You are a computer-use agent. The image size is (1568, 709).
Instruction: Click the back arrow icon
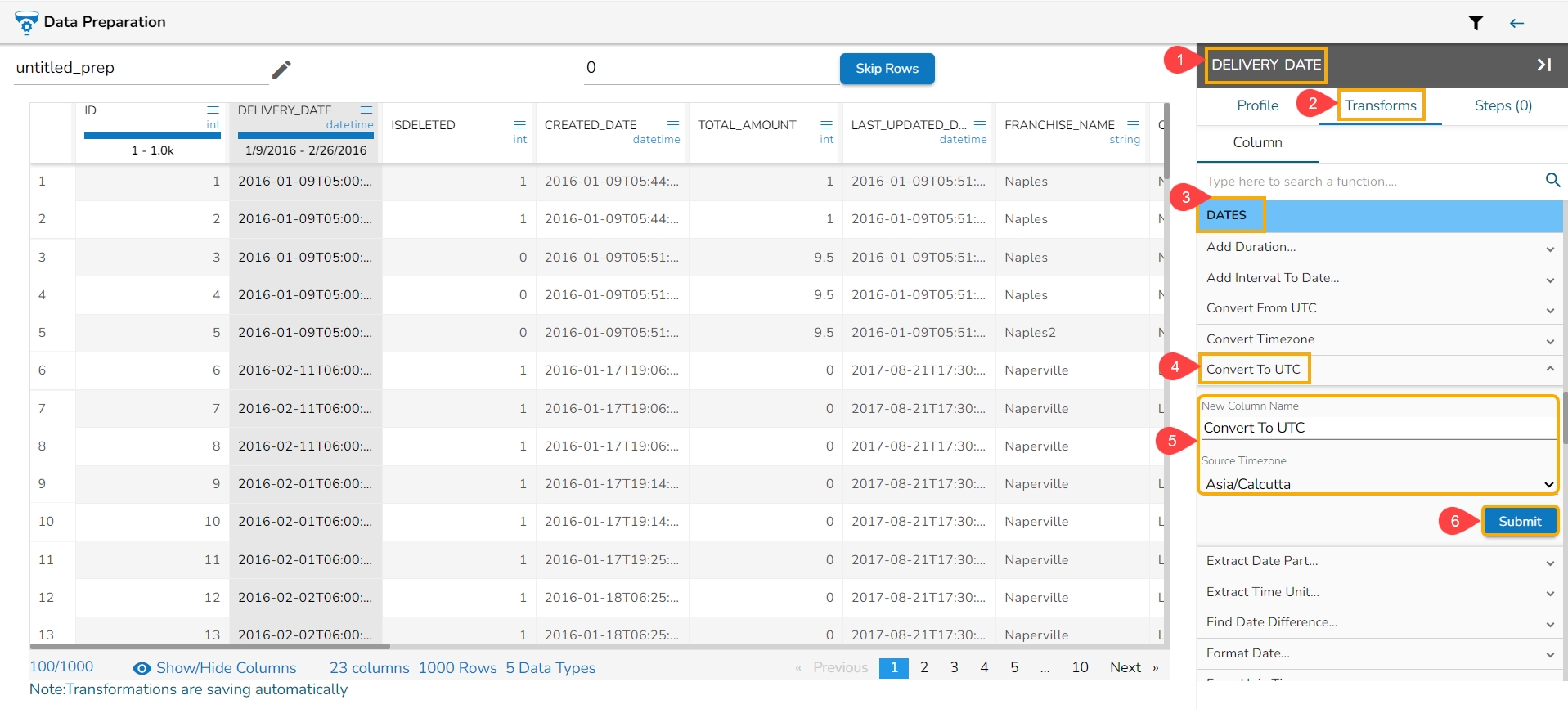click(1516, 23)
